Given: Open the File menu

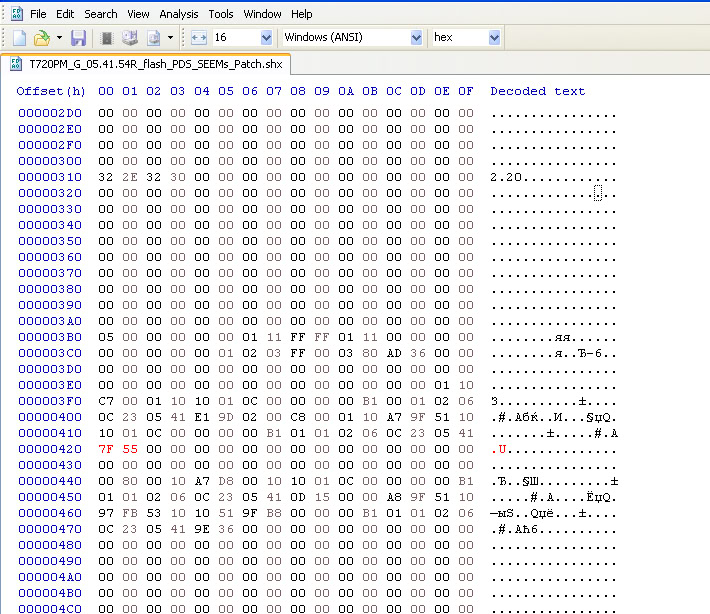Looking at the screenshot, I should [38, 14].
